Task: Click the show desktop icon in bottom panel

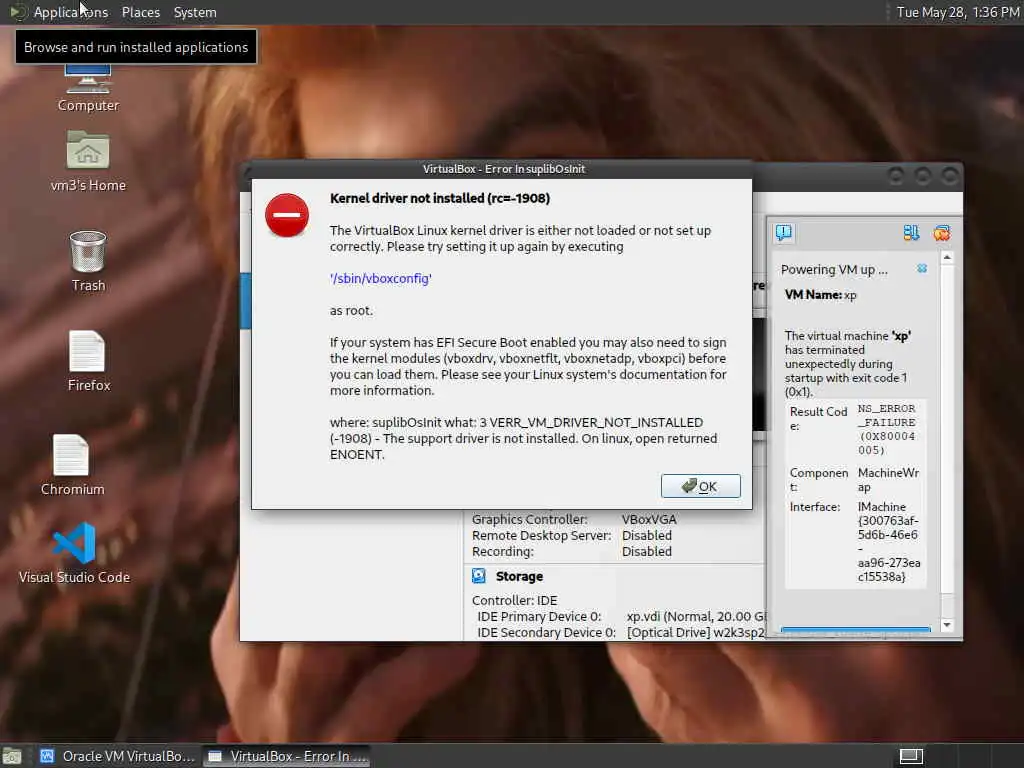Action: tap(12, 756)
